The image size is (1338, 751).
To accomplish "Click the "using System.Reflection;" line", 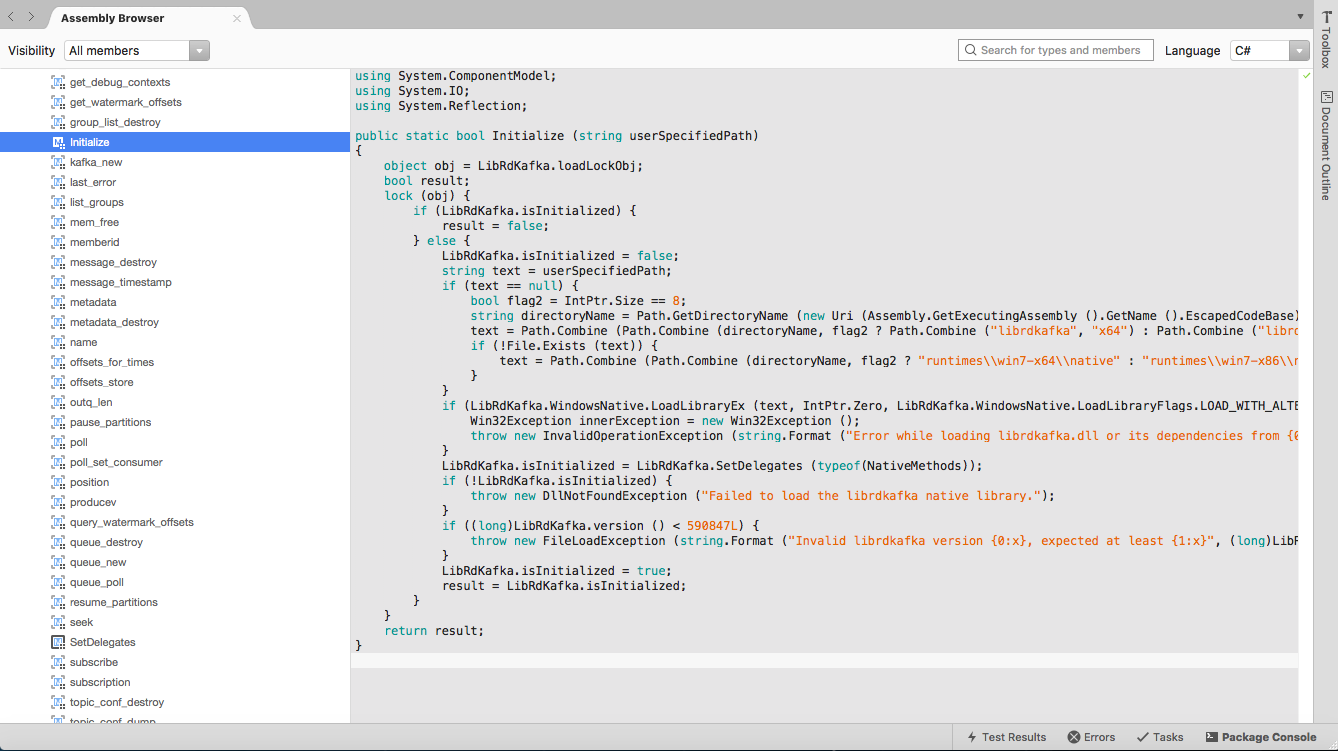I will [441, 106].
